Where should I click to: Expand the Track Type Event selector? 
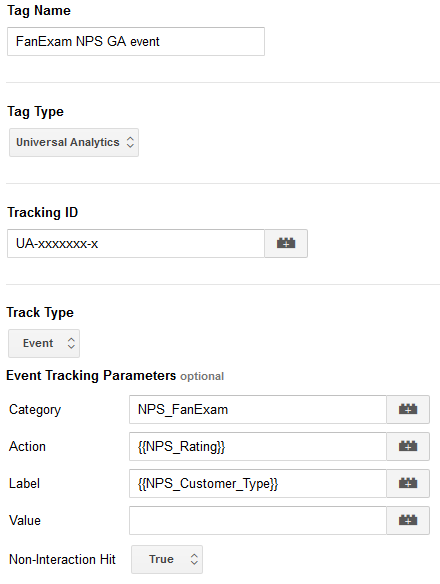44,343
